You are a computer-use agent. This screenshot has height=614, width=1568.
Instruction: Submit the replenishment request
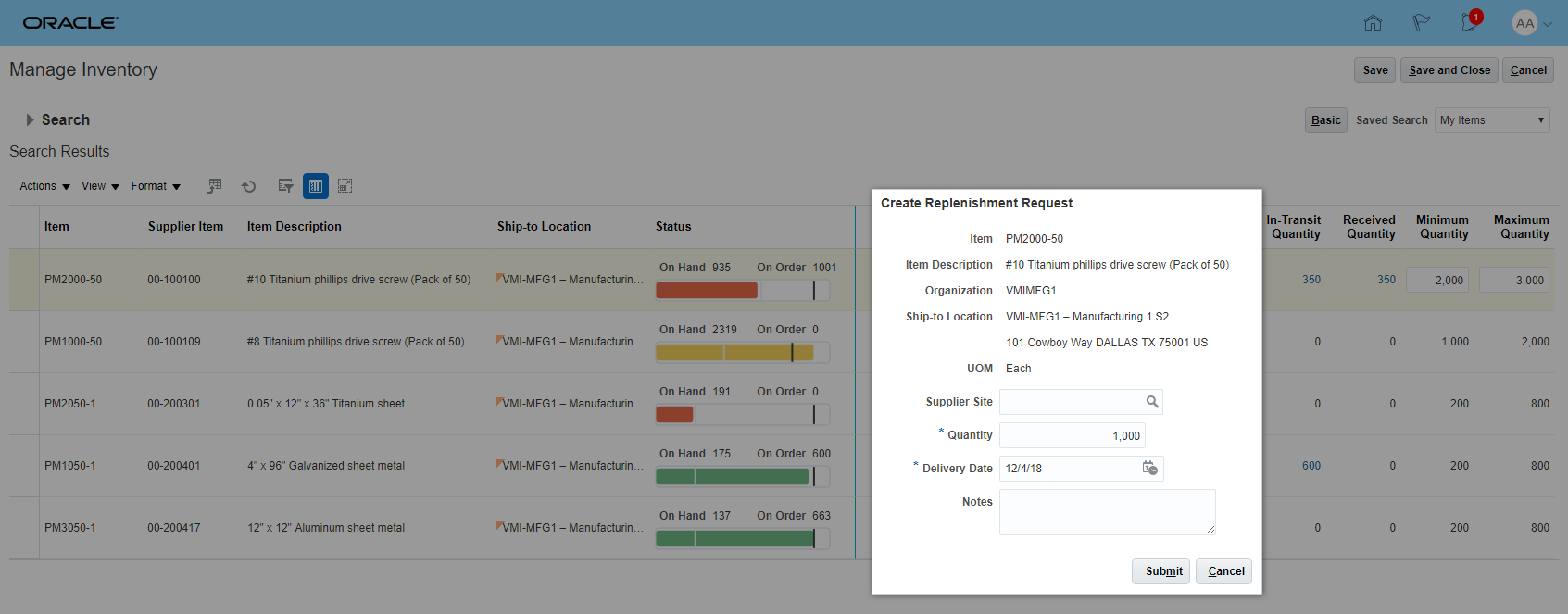pos(1161,571)
